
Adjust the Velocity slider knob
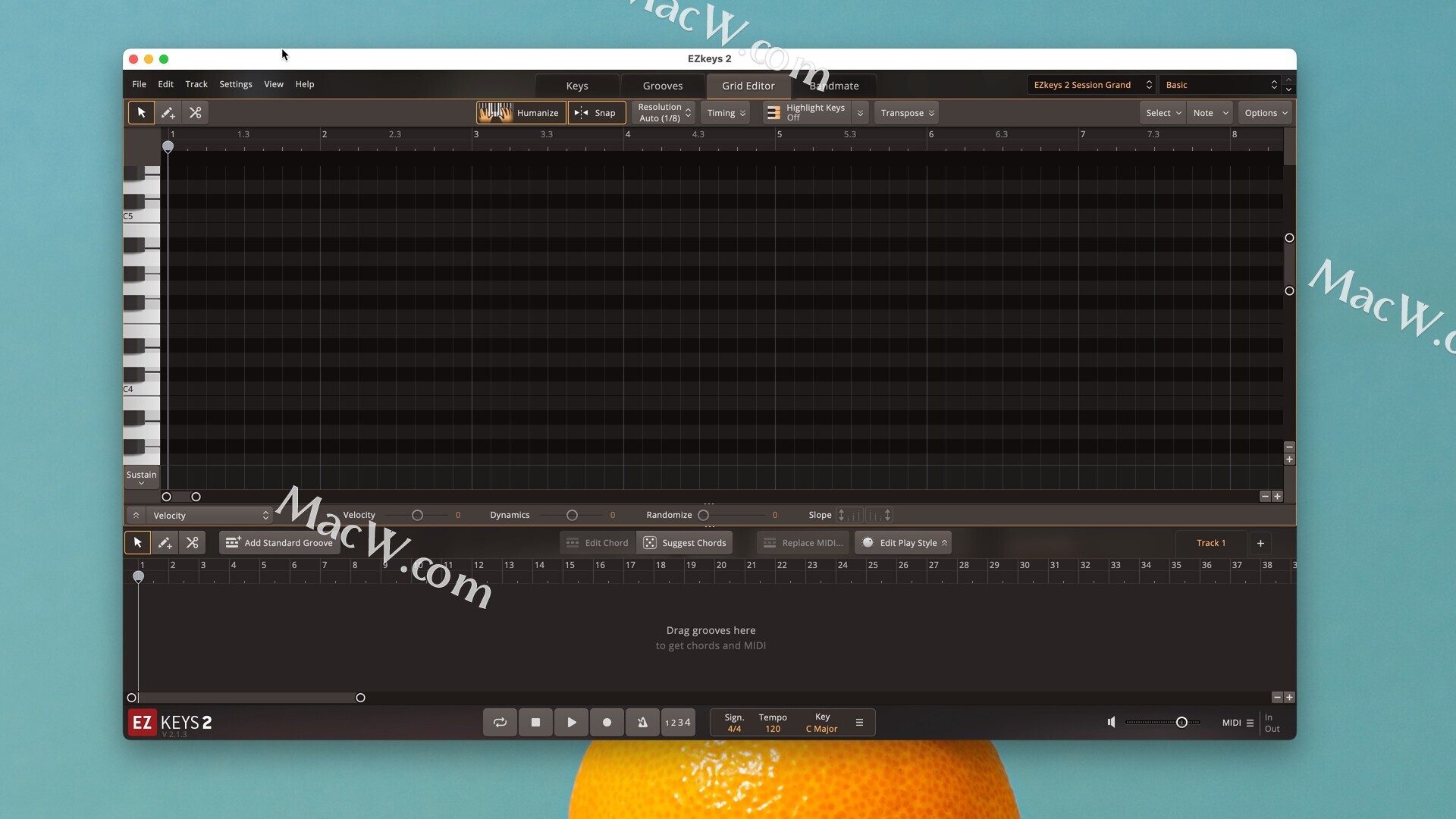coord(417,516)
